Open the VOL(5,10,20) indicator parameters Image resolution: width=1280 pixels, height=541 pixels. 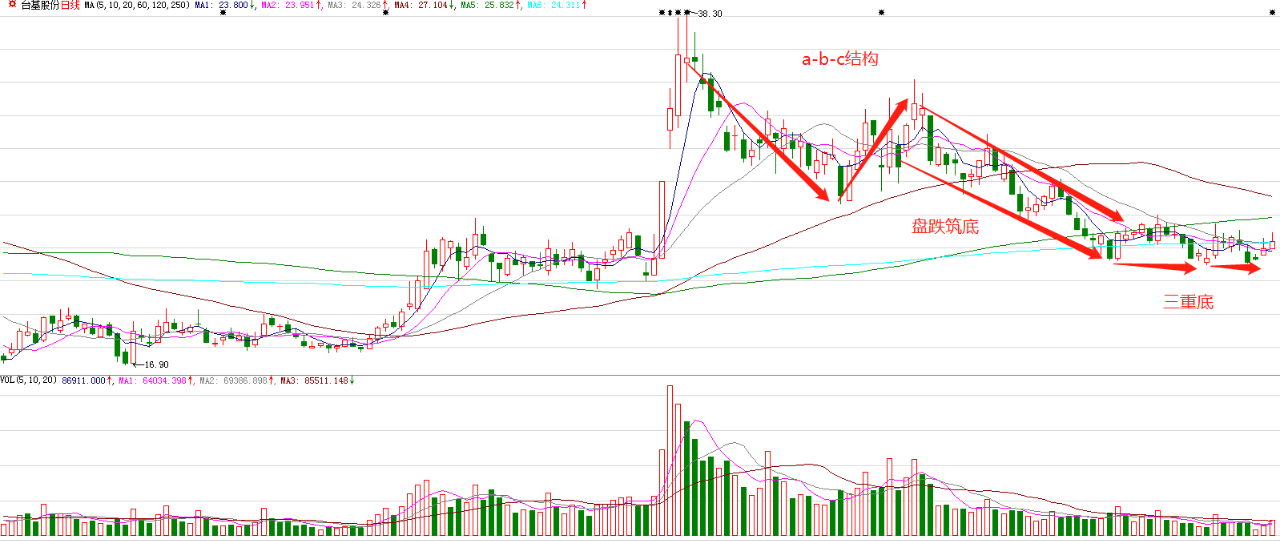point(29,381)
